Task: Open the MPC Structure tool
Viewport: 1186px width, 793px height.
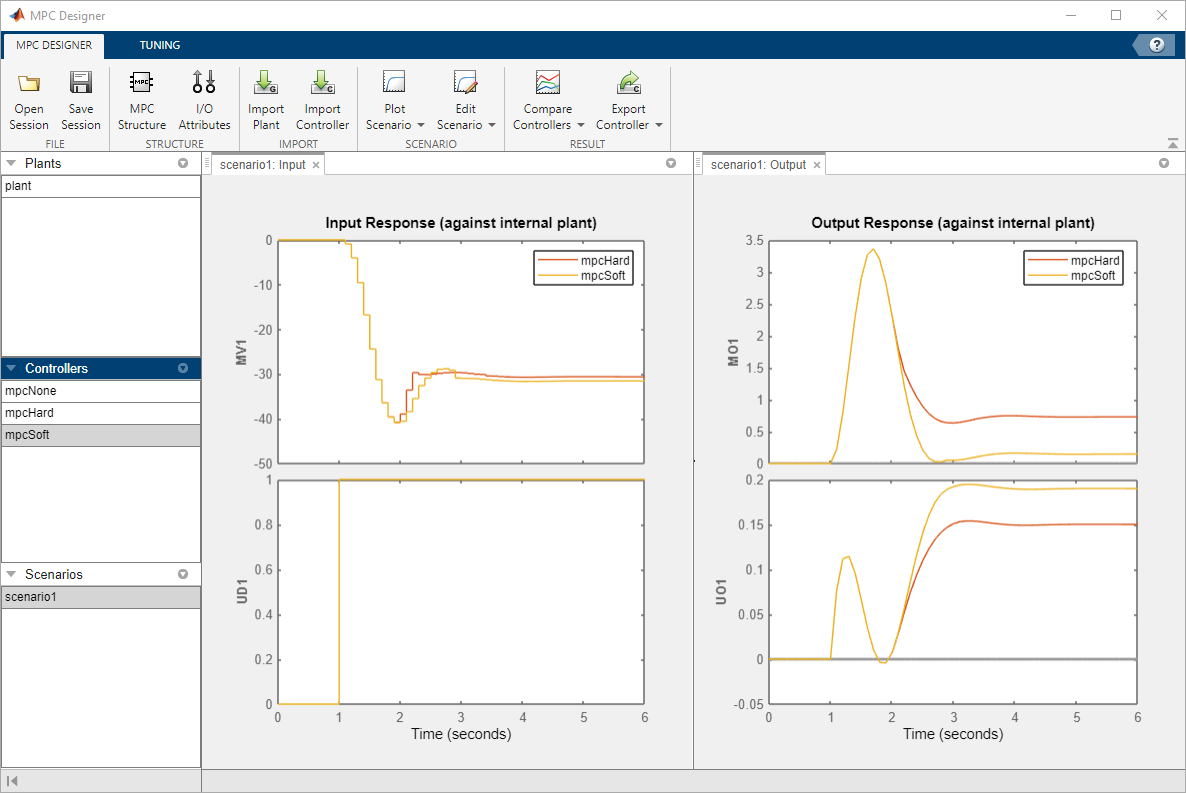Action: (x=142, y=84)
